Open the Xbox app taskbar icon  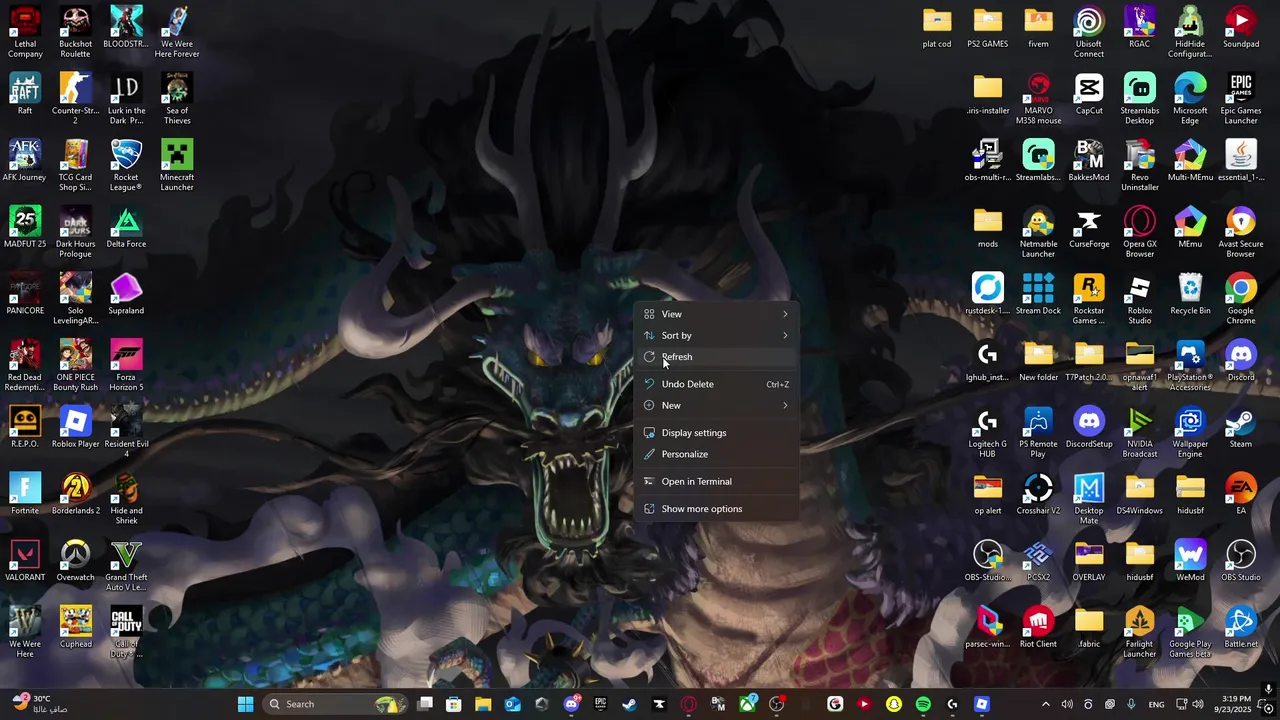747,704
